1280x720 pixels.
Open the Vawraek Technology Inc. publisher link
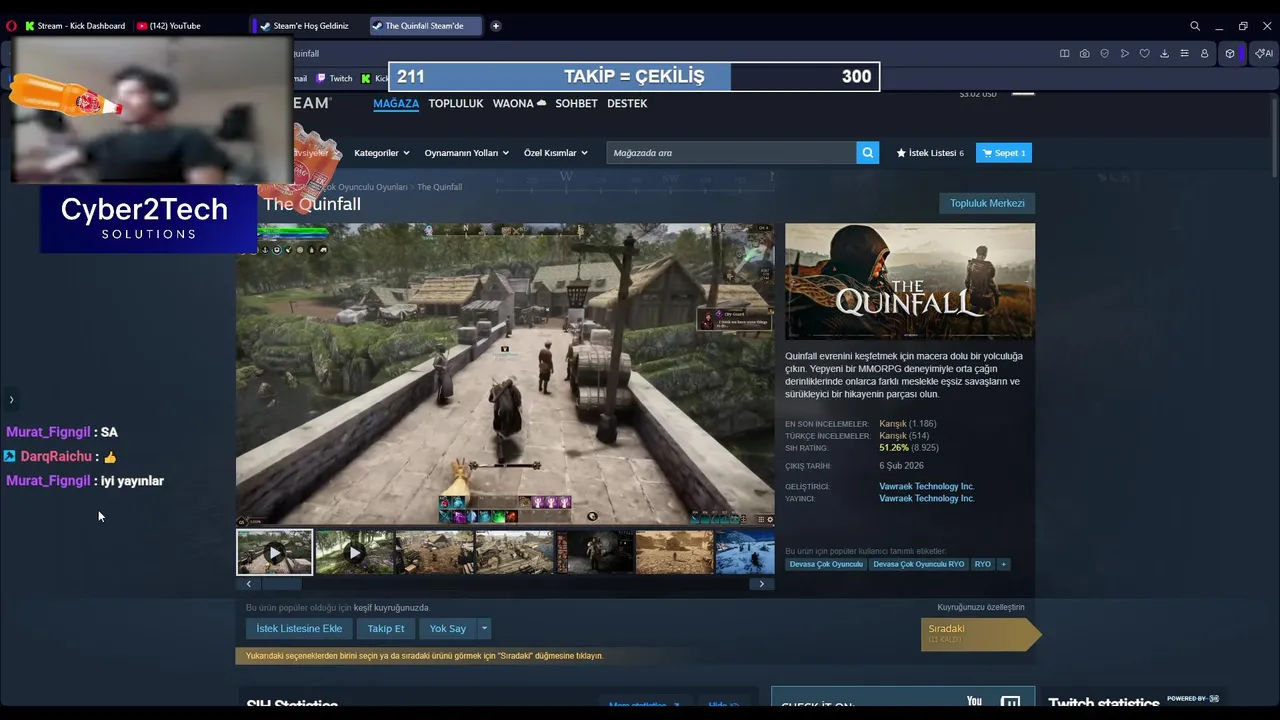(926, 498)
